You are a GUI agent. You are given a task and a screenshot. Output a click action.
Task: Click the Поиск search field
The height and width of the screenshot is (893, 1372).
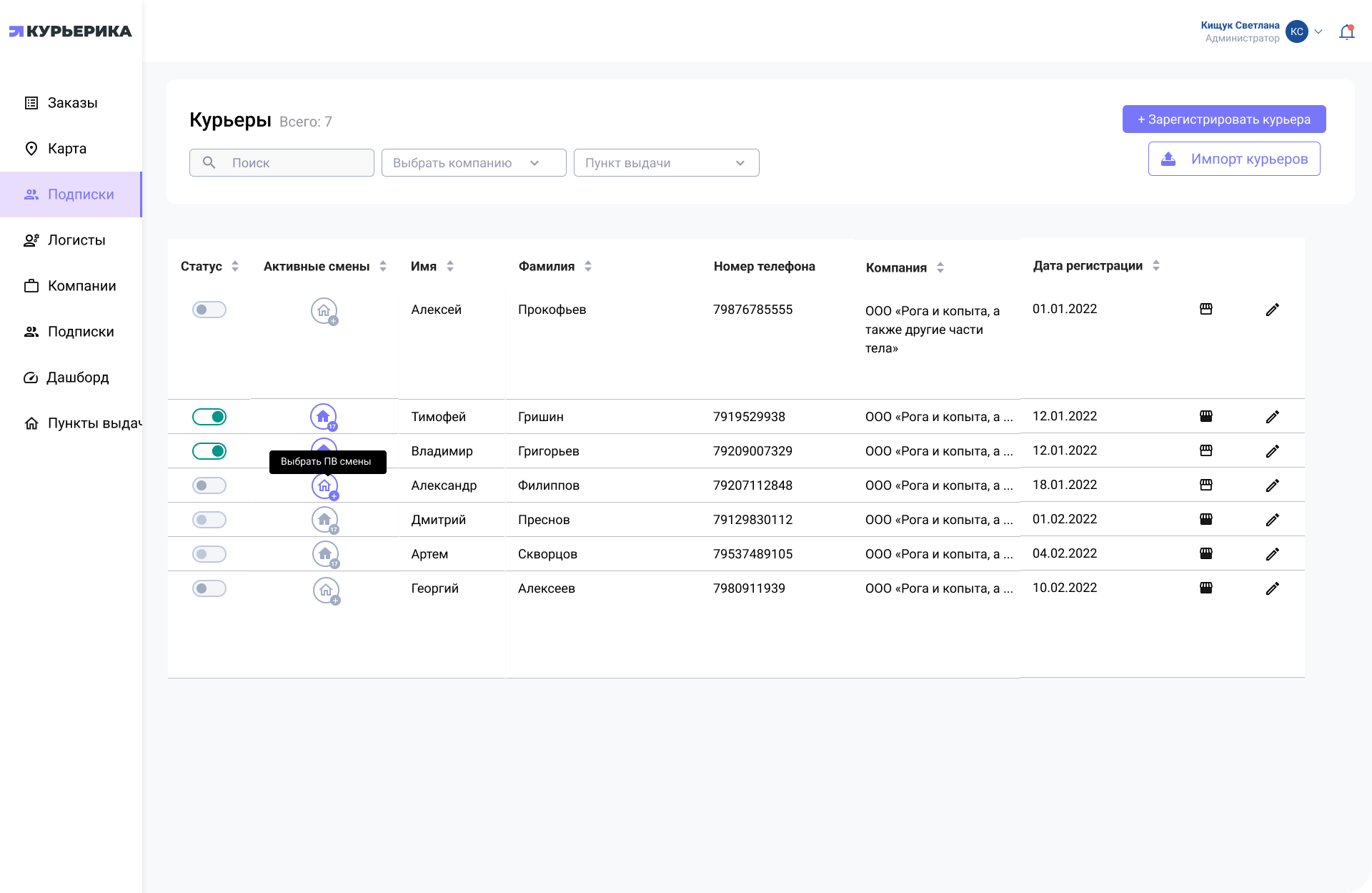click(282, 163)
